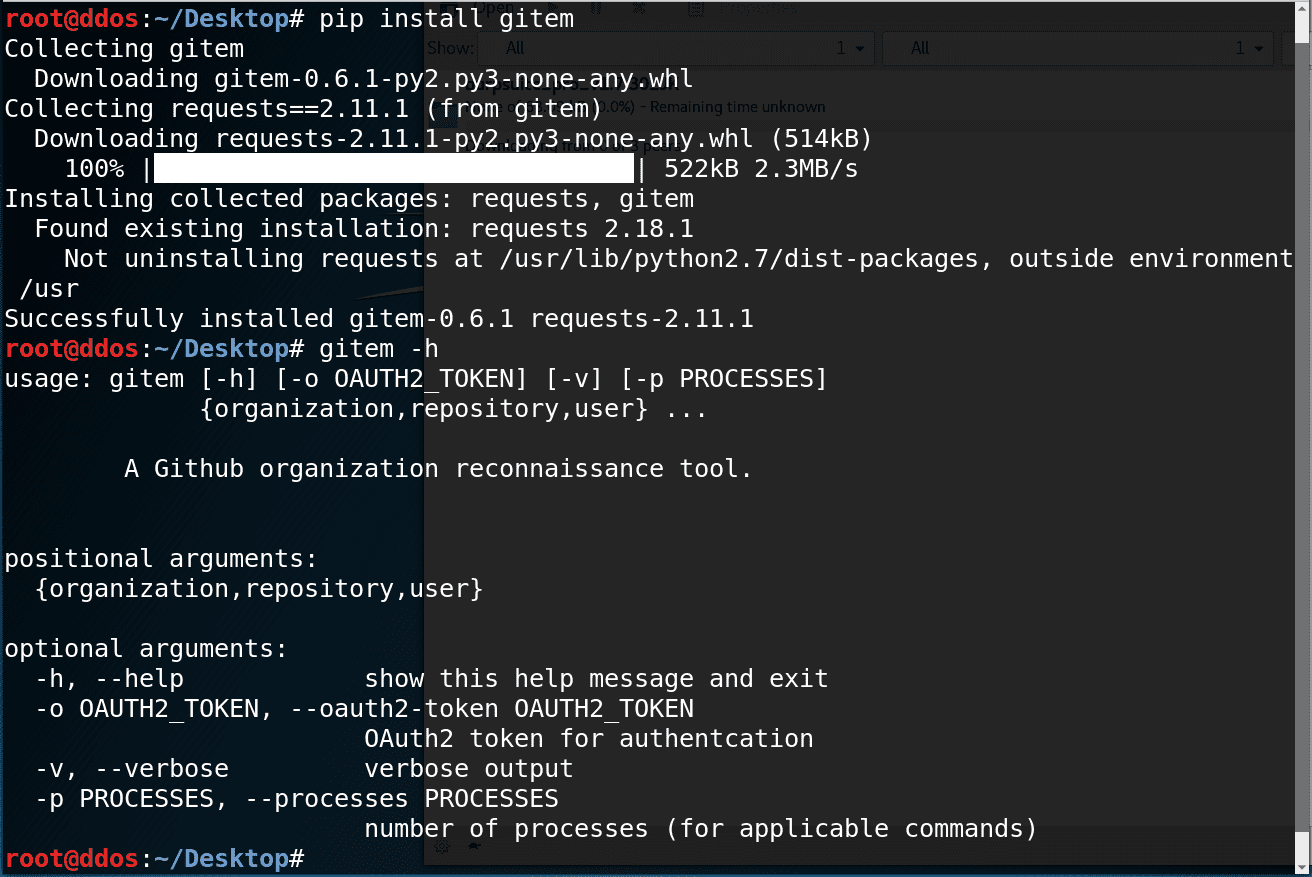Click the '-v, --verbose' option line
1312x877 pixels.
304,769
